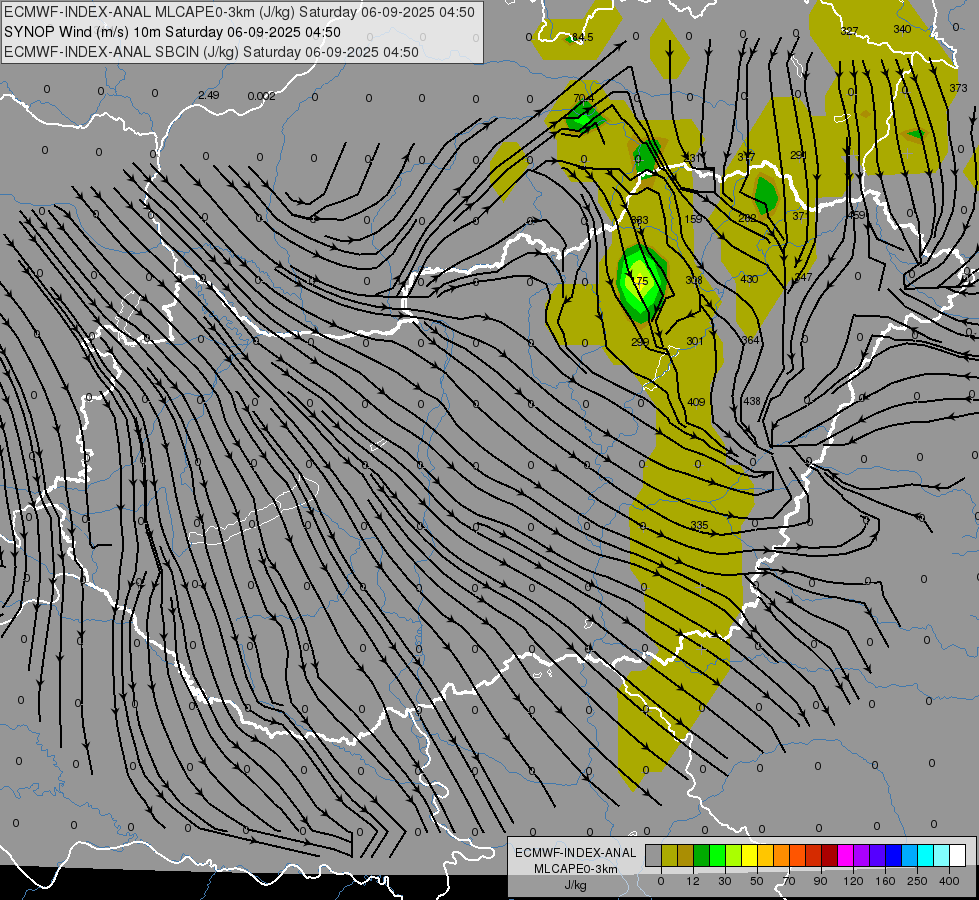Click the legend text MLCAPE0-3km
This screenshot has width=979, height=900.
pyautogui.click(x=576, y=869)
